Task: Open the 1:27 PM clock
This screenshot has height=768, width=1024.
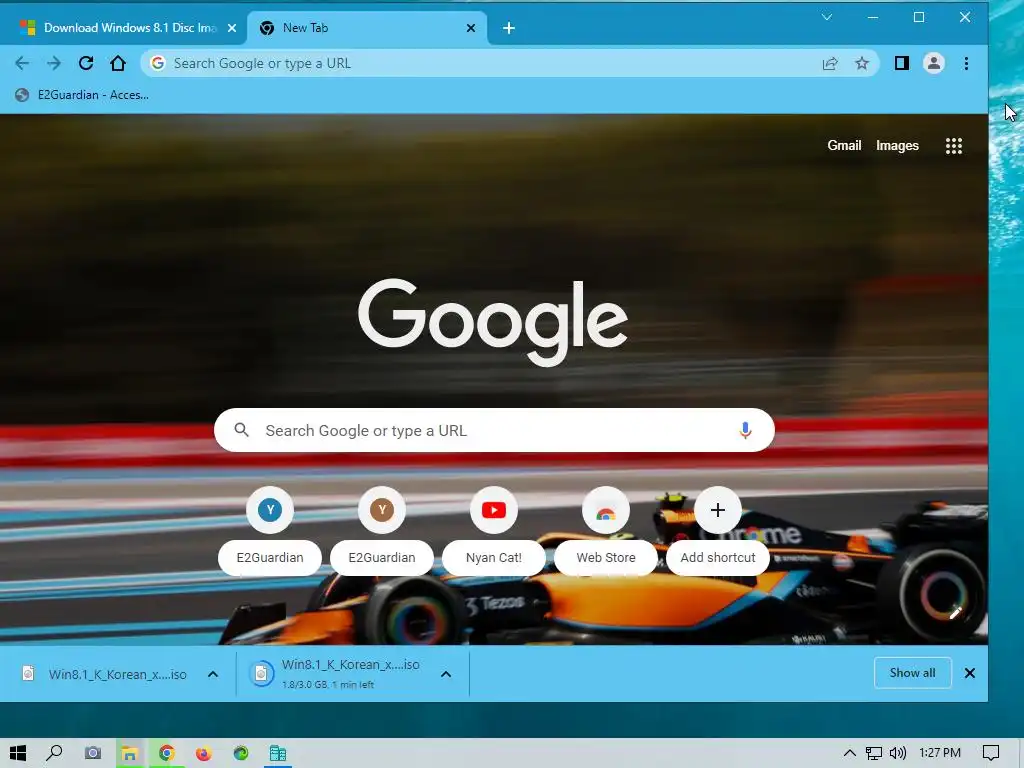Action: pos(940,753)
